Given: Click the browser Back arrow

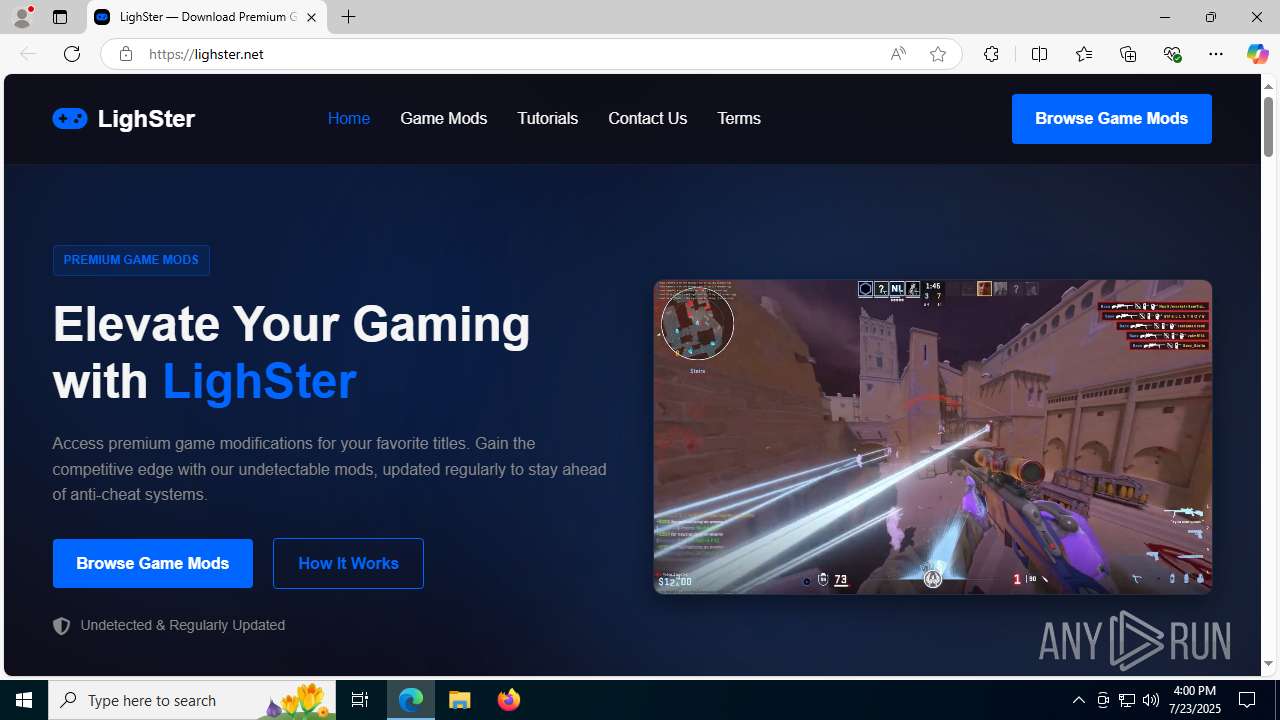Looking at the screenshot, I should coord(28,54).
